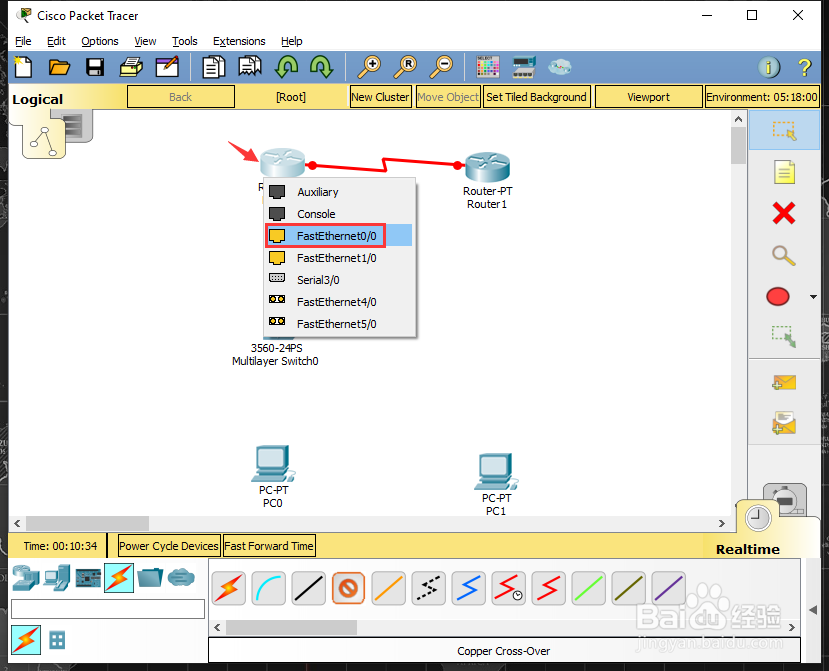This screenshot has width=829, height=671.
Task: Click the Network Information icon
Action: click(x=769, y=68)
